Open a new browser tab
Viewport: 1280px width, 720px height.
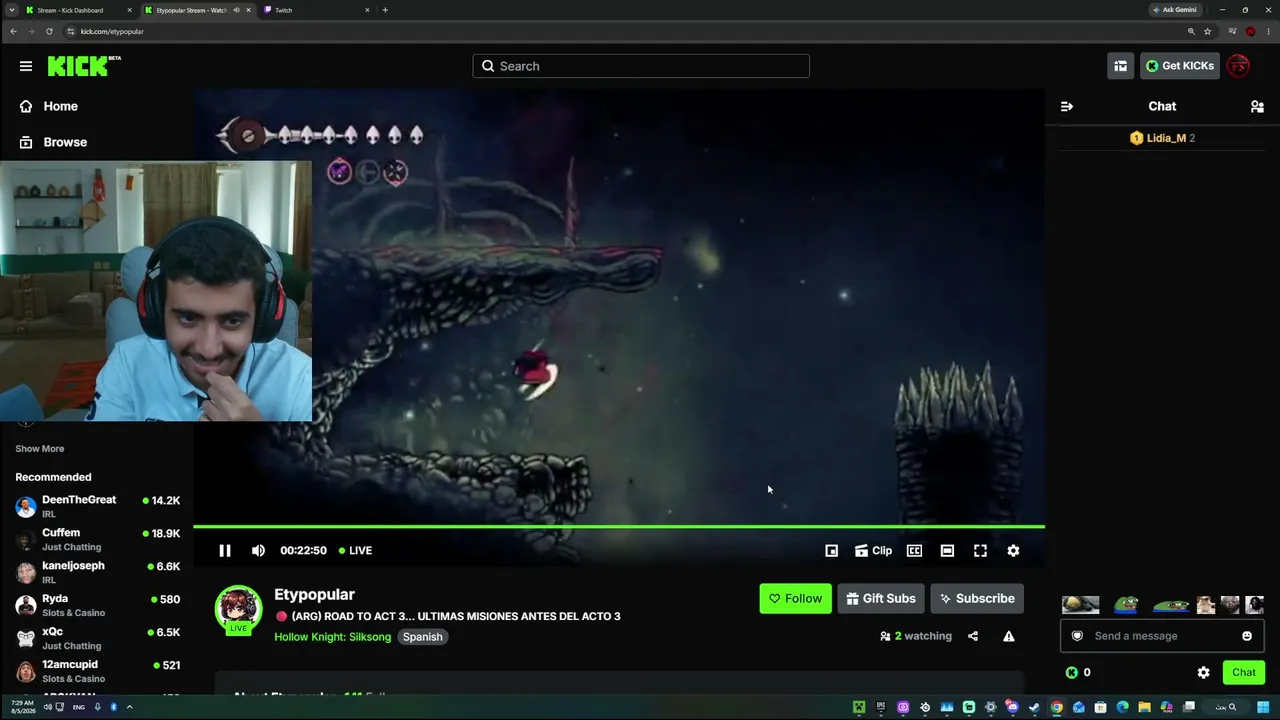pos(385,10)
